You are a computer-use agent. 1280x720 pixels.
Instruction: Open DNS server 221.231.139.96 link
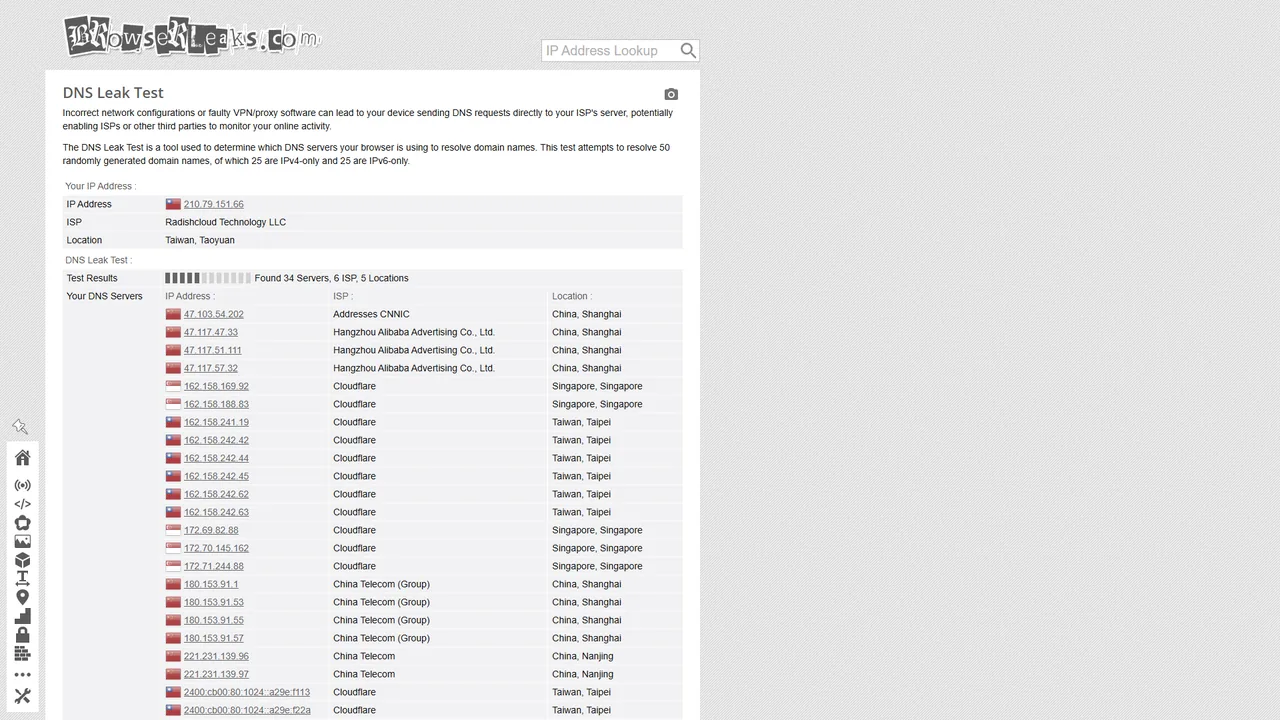tap(216, 656)
